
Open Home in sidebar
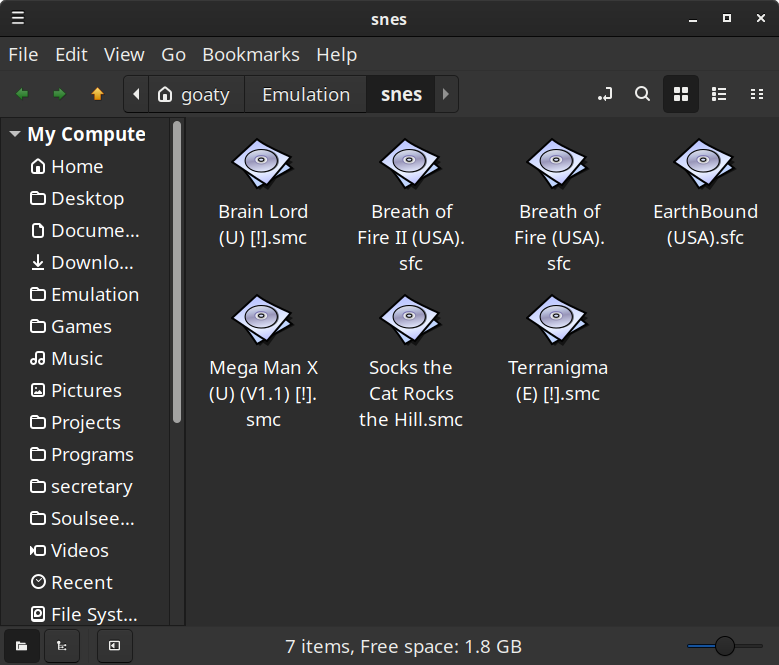[x=85, y=166]
